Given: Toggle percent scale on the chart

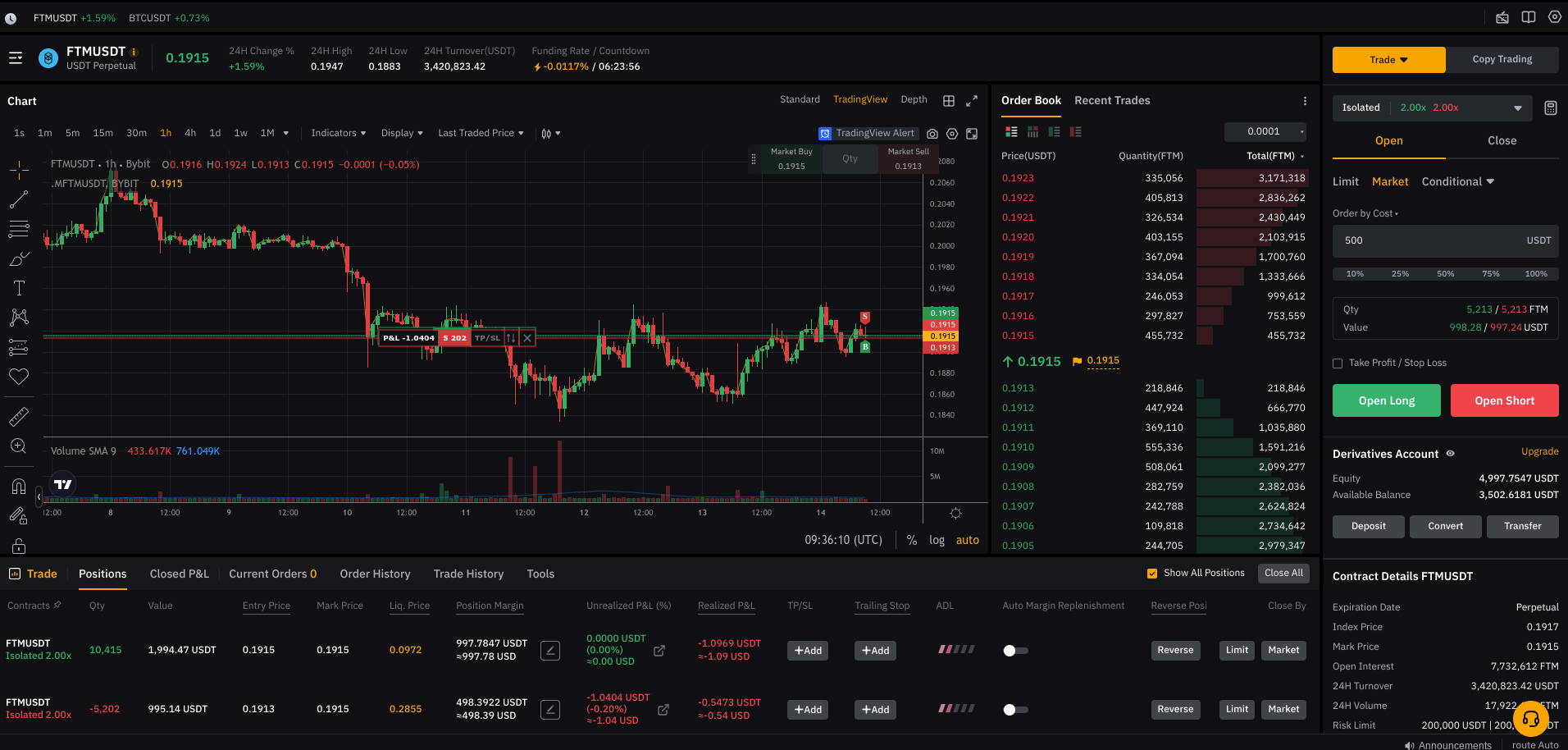Looking at the screenshot, I should tap(912, 540).
